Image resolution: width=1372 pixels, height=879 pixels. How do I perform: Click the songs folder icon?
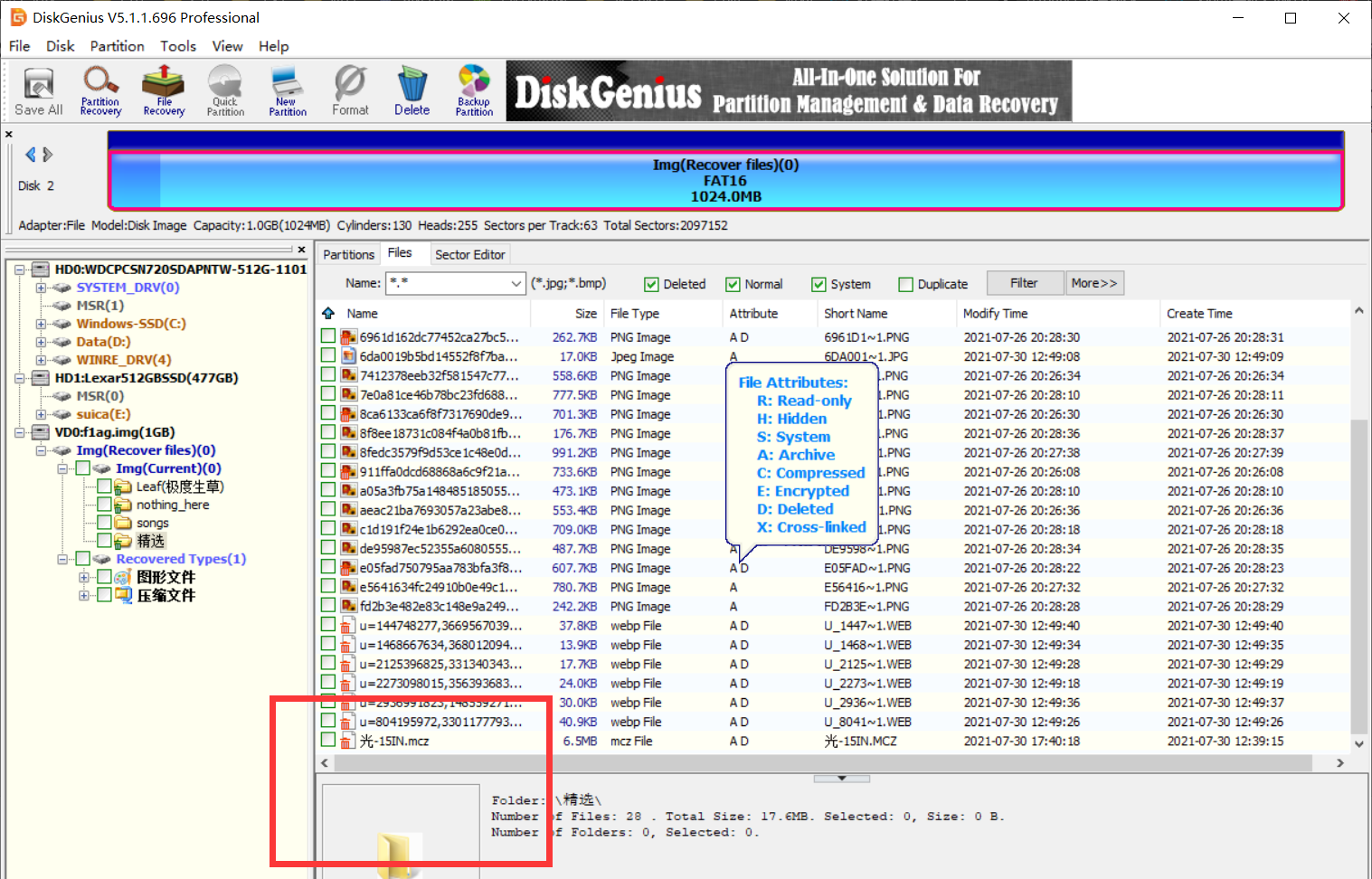tap(123, 523)
